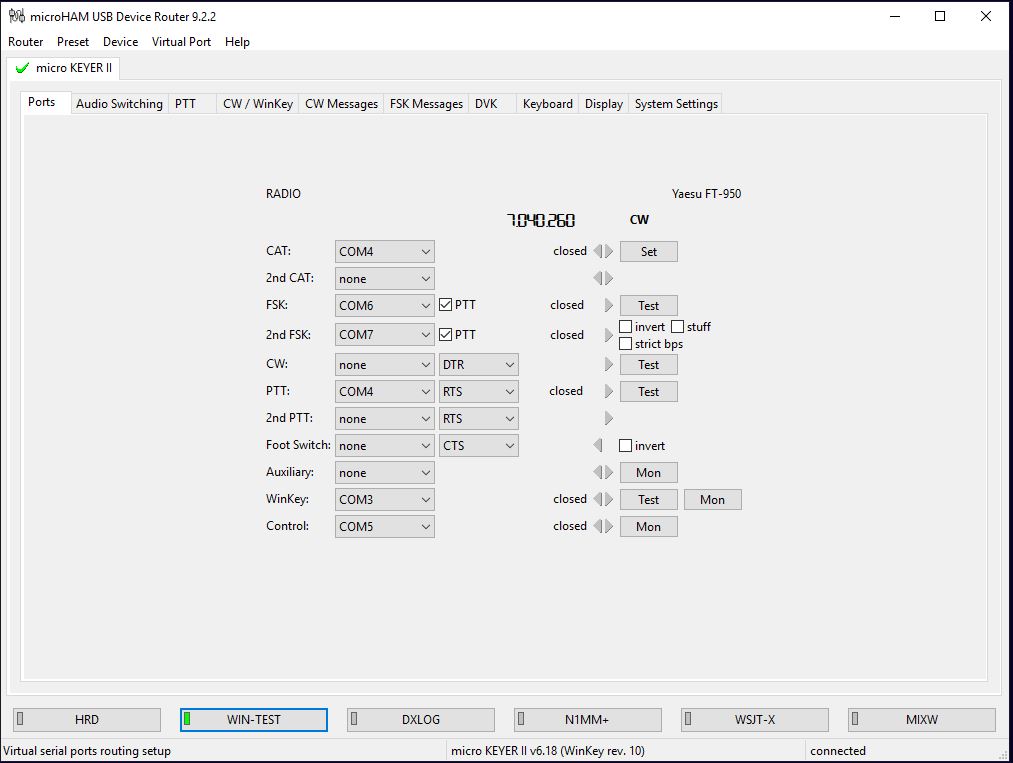Click the Auxiliary row data-flow arrows
The width and height of the screenshot is (1013, 763).
click(603, 472)
